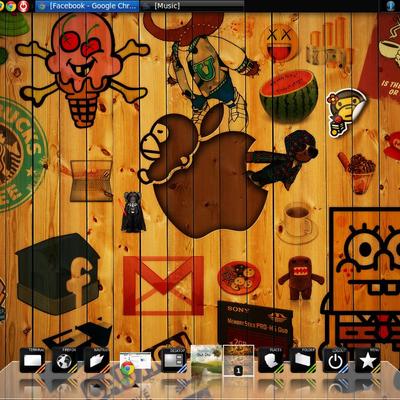The height and width of the screenshot is (400, 400).
Task: Open the Places dock icon
Action: [x=271, y=360]
